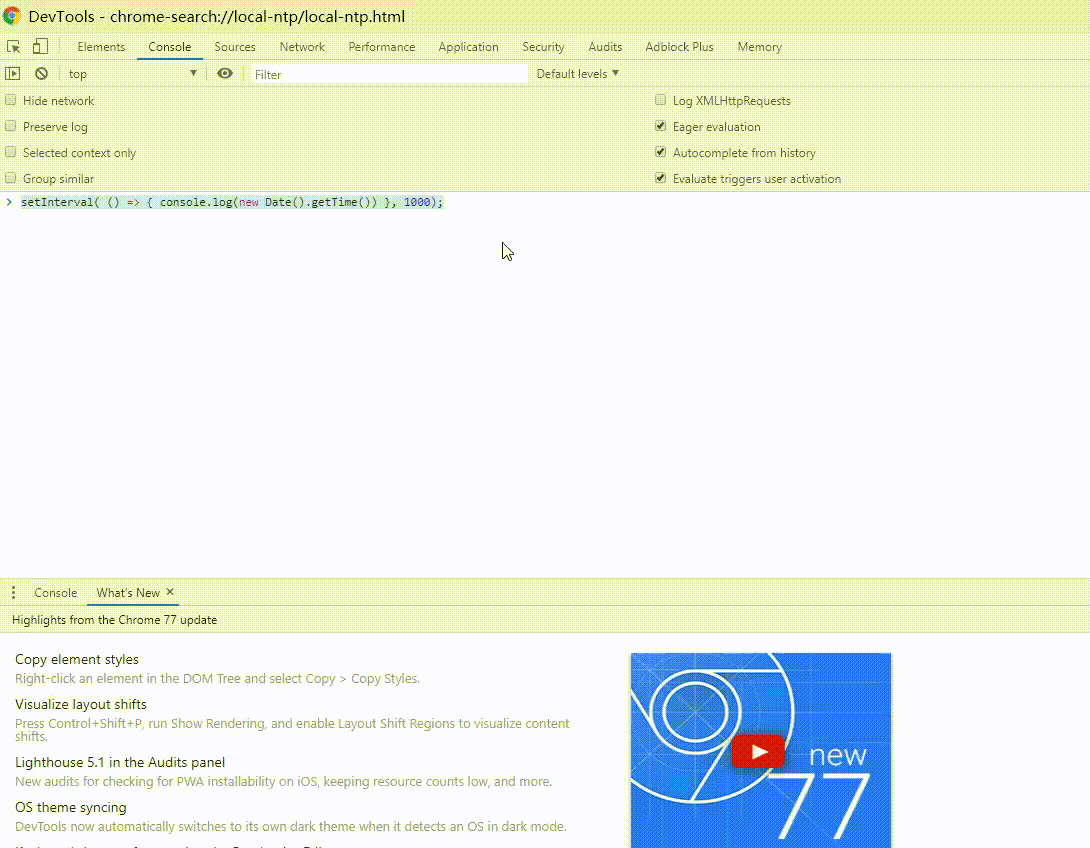Click the setInterval console input line
The image size is (1090, 848).
coord(231,202)
